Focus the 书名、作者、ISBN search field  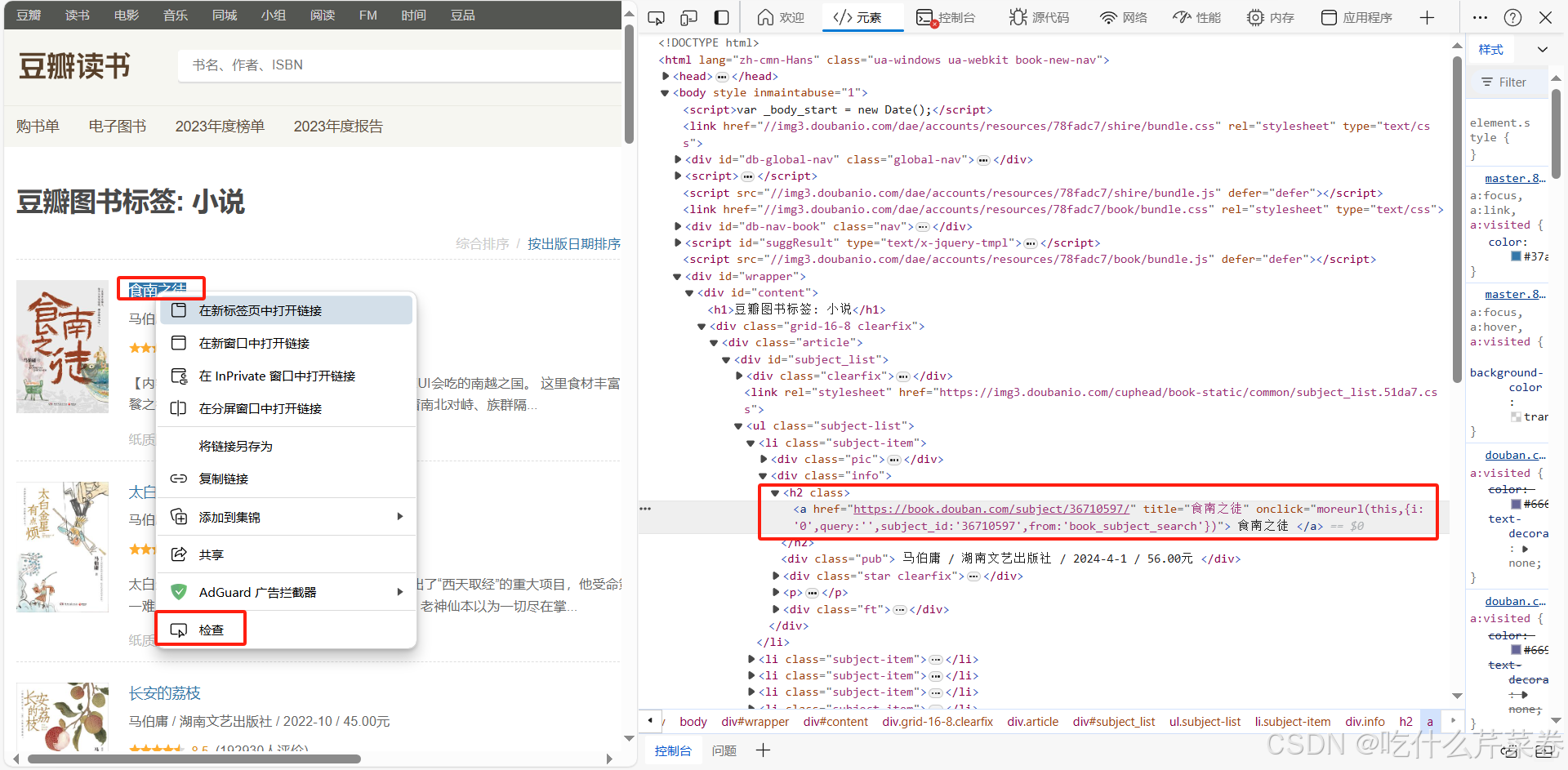(400, 65)
